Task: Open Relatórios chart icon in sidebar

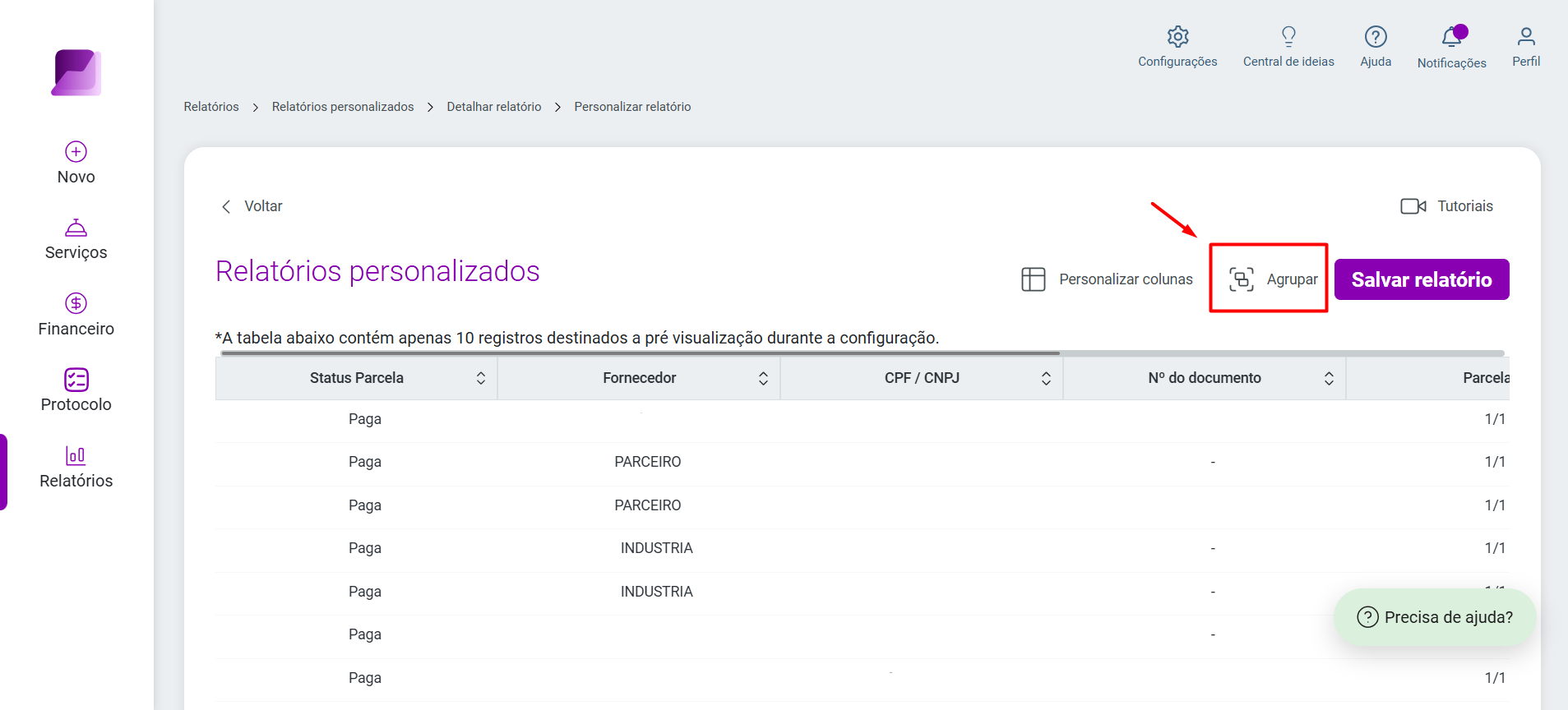Action: coord(76,455)
